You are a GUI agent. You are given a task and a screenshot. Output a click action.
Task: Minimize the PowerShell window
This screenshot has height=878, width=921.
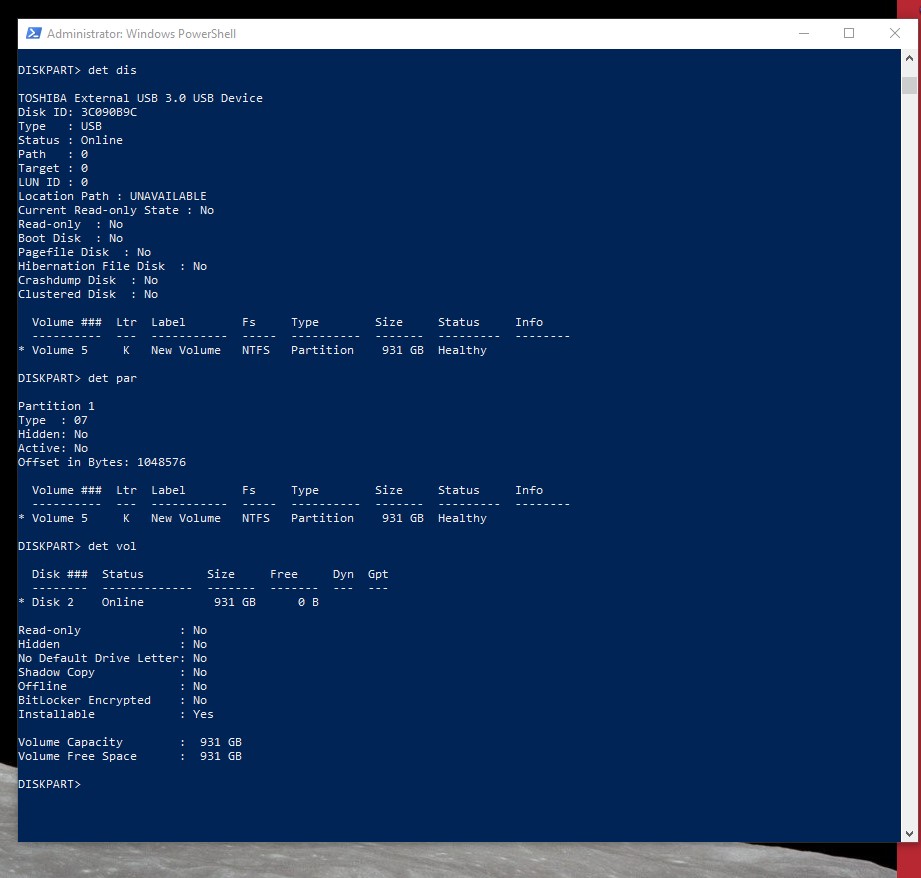803,34
